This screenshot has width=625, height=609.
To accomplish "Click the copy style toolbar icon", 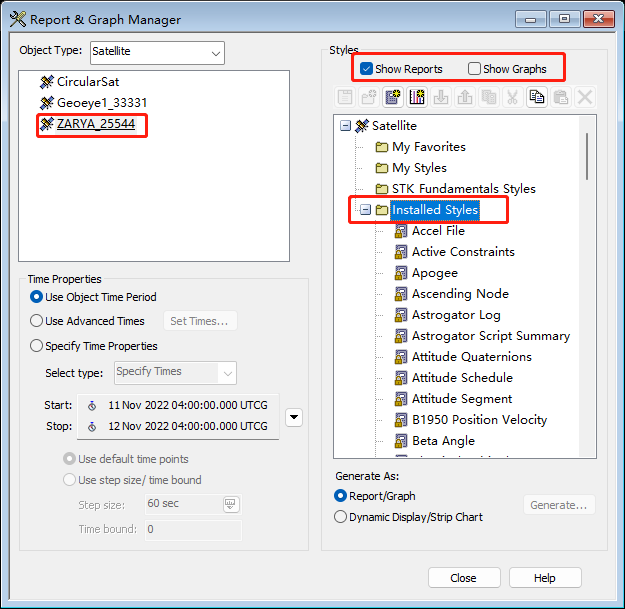I will point(536,97).
